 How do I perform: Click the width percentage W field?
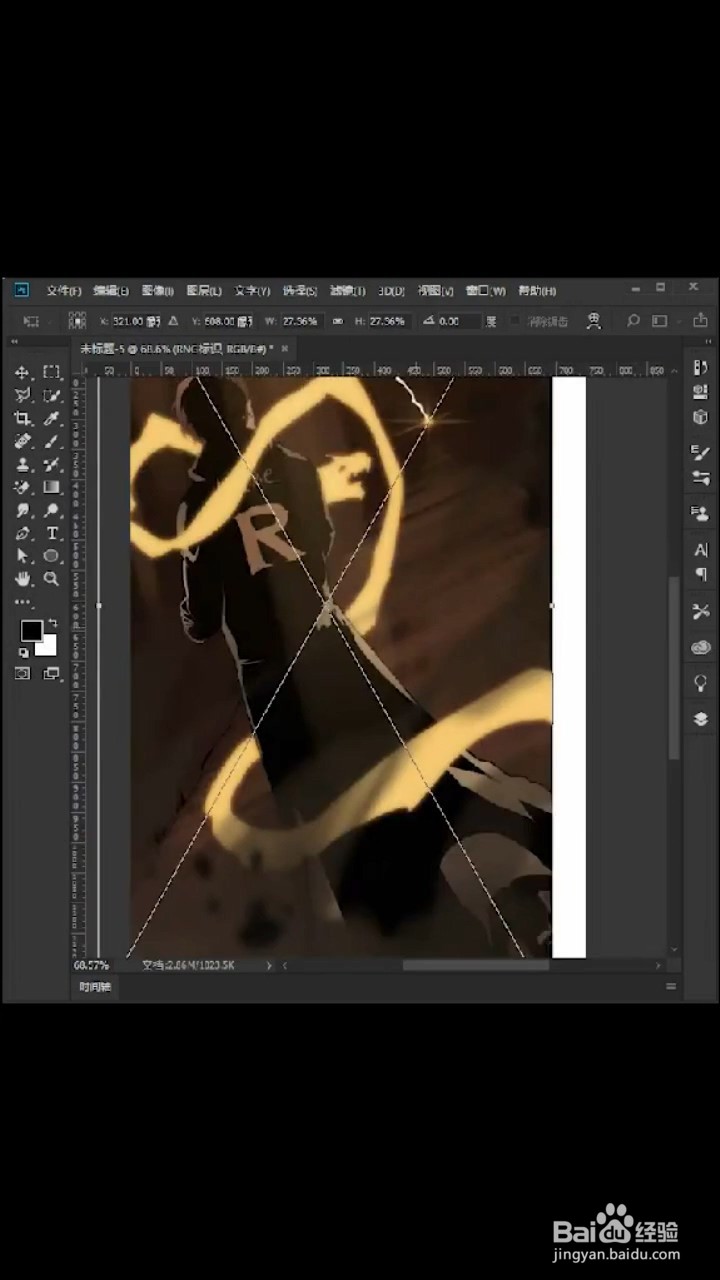[301, 321]
